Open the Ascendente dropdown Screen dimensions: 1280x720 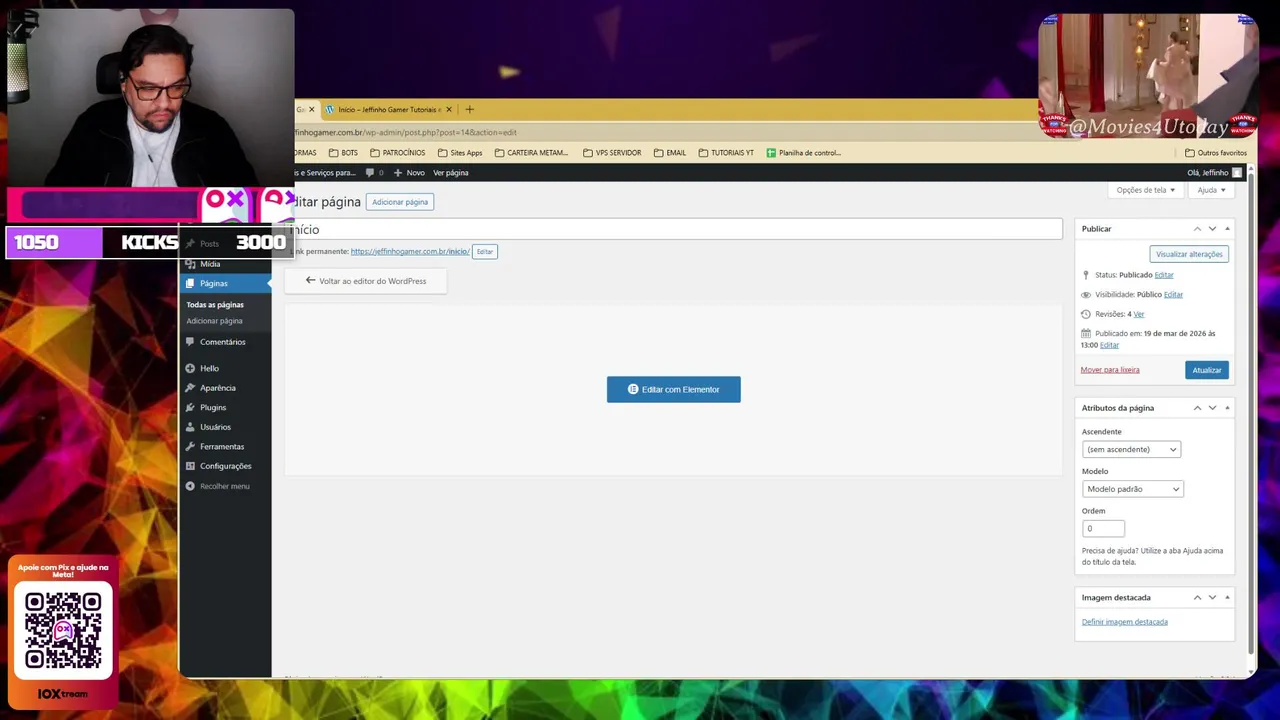(1131, 449)
